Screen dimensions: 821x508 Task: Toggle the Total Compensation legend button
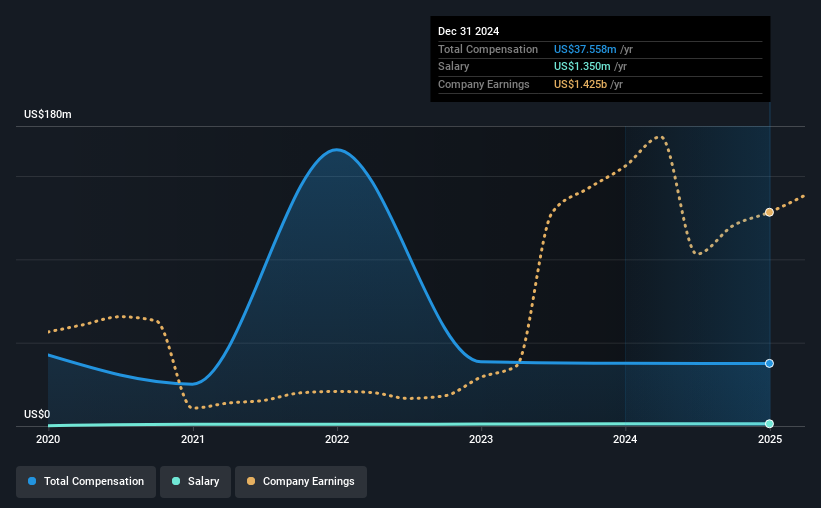pos(86,481)
